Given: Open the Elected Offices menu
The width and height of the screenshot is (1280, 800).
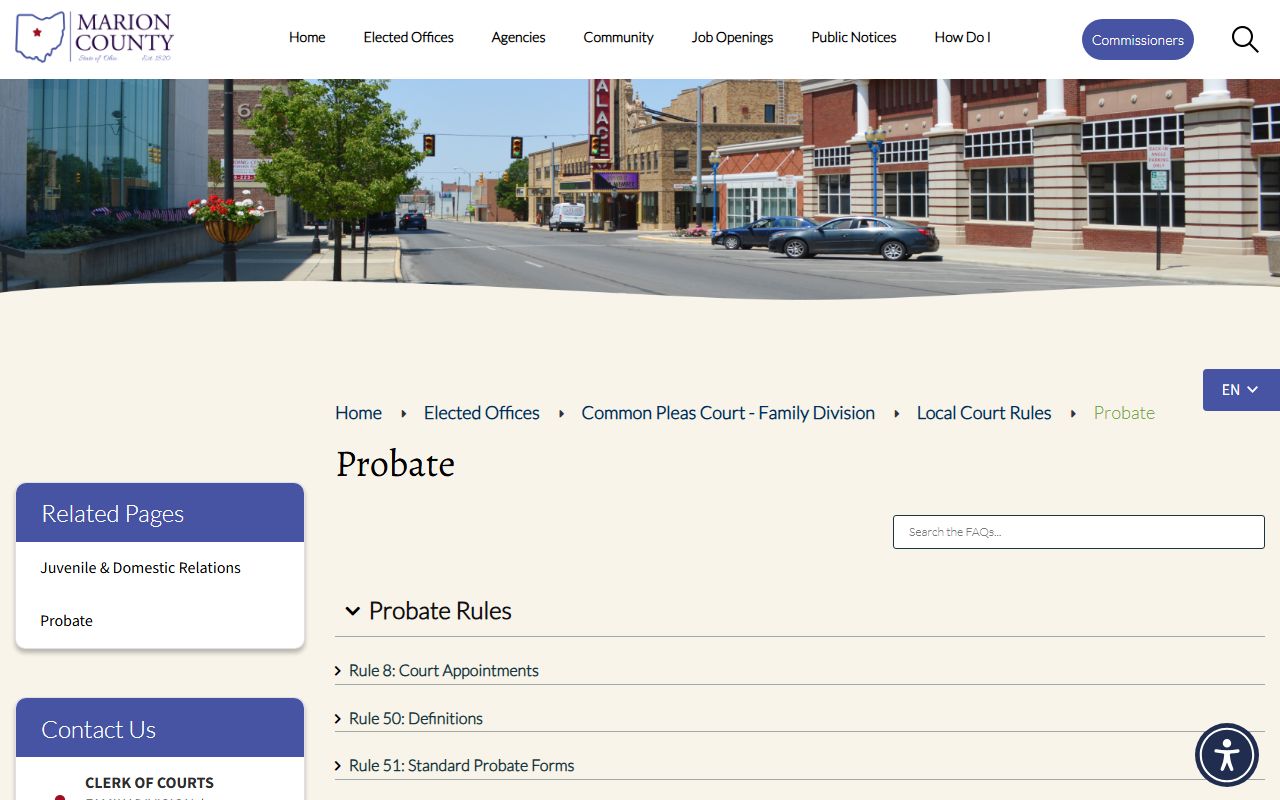Looking at the screenshot, I should [x=408, y=37].
